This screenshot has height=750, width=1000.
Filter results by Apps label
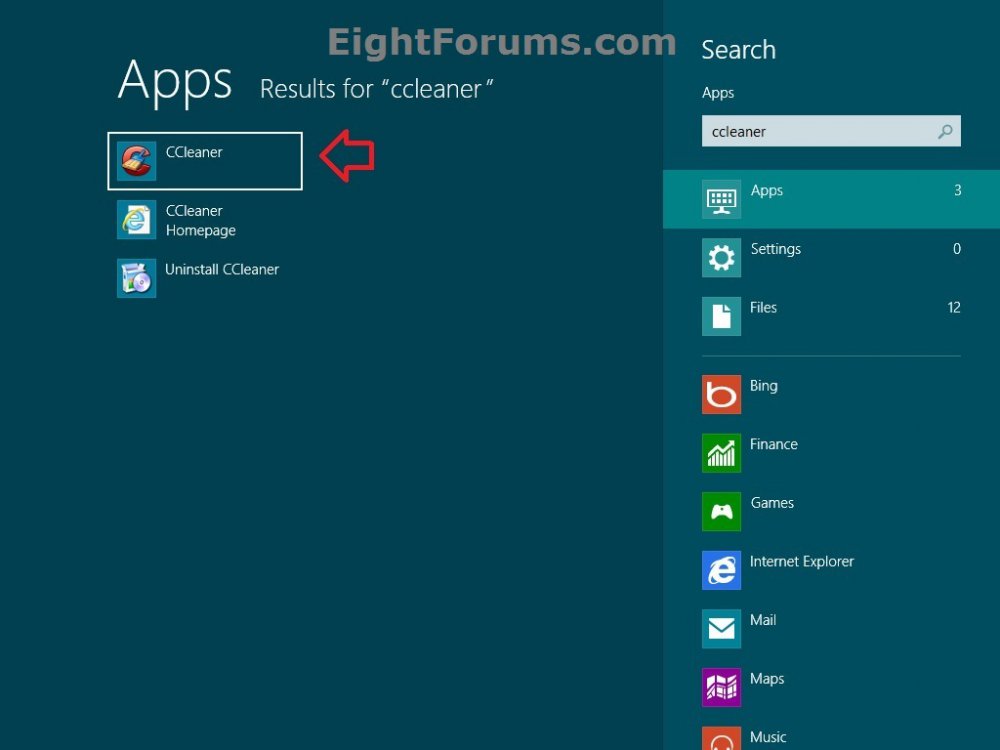pos(767,191)
